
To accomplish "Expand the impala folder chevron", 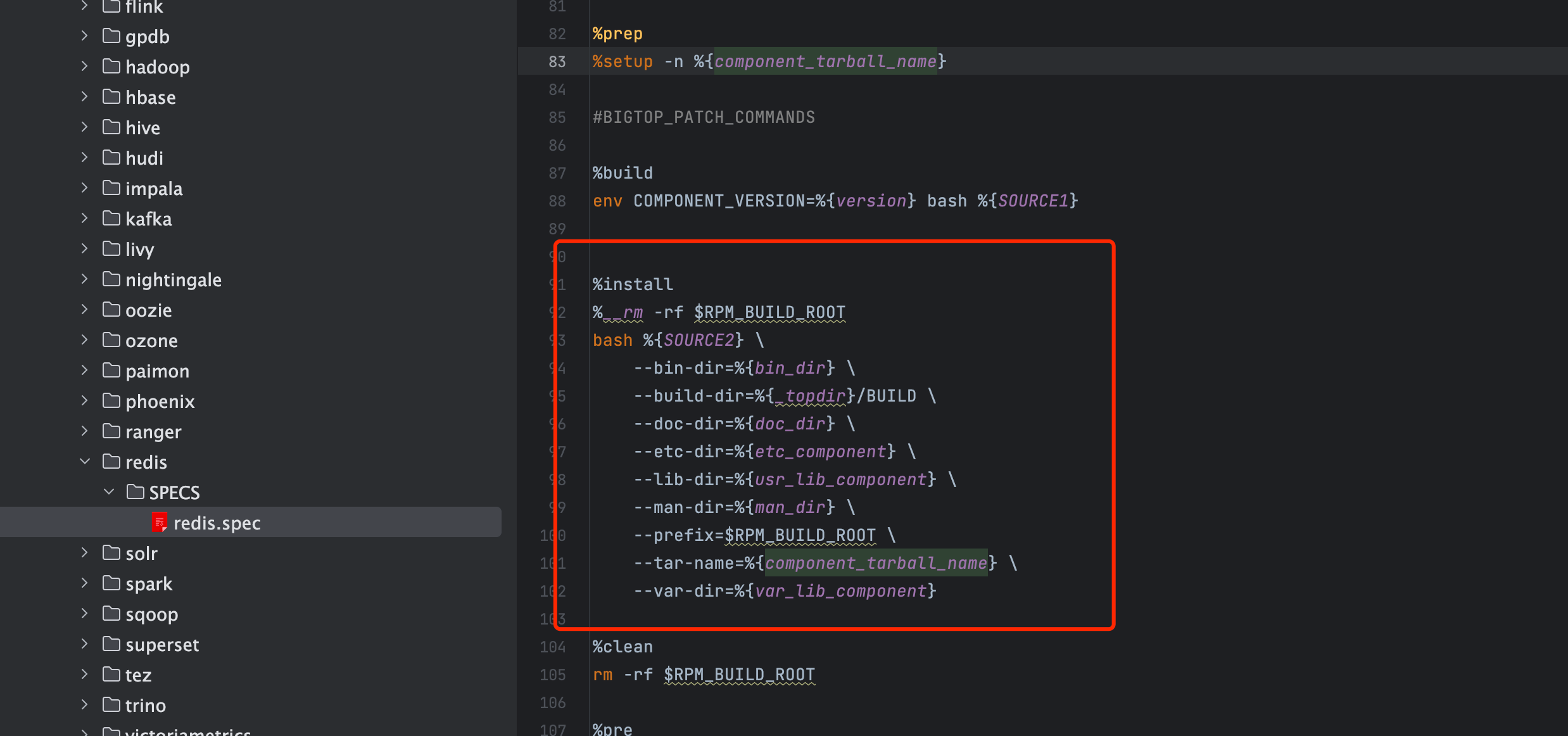I will pos(85,188).
